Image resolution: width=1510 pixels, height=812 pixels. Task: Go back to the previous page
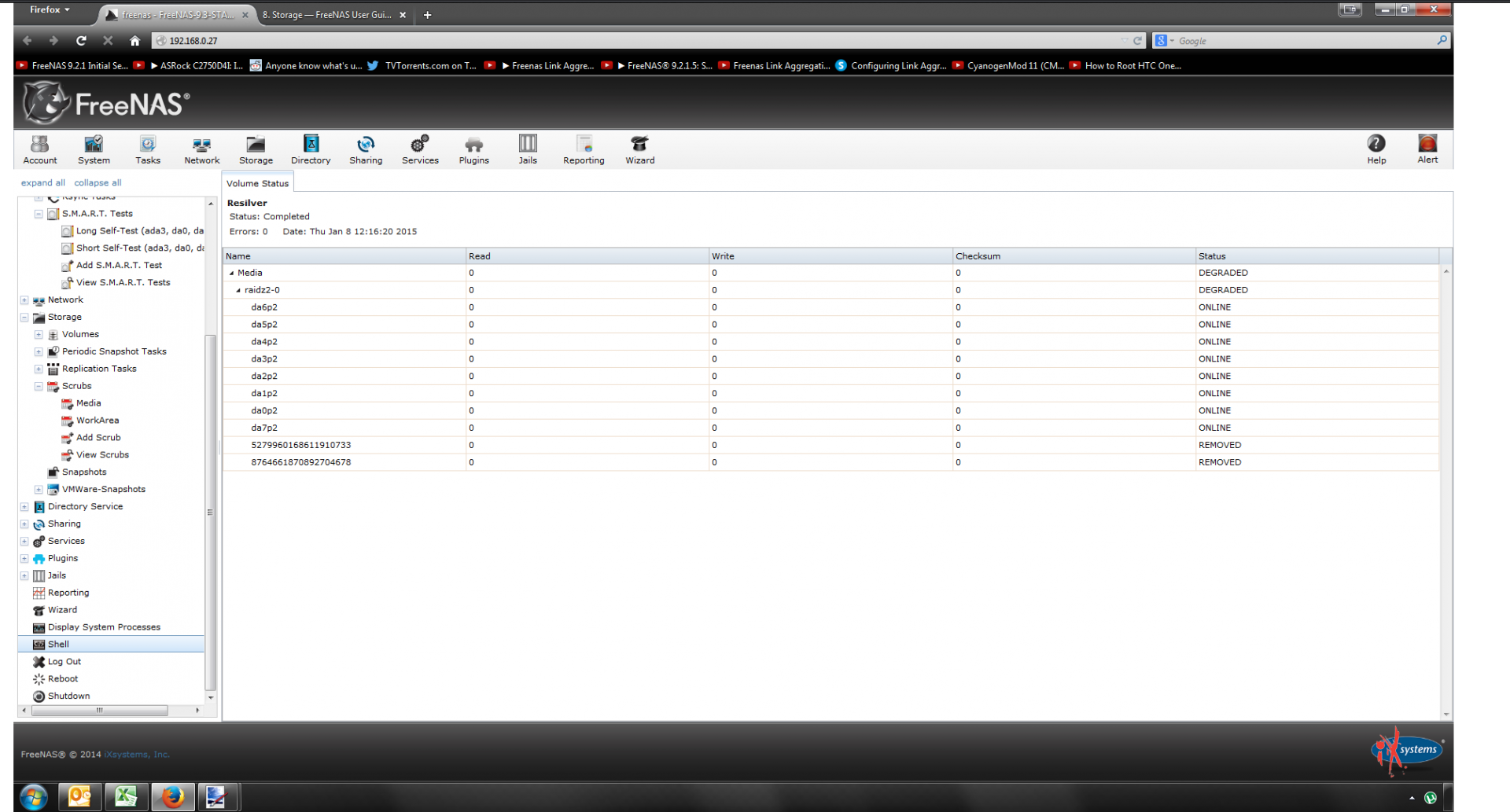pyautogui.click(x=28, y=41)
